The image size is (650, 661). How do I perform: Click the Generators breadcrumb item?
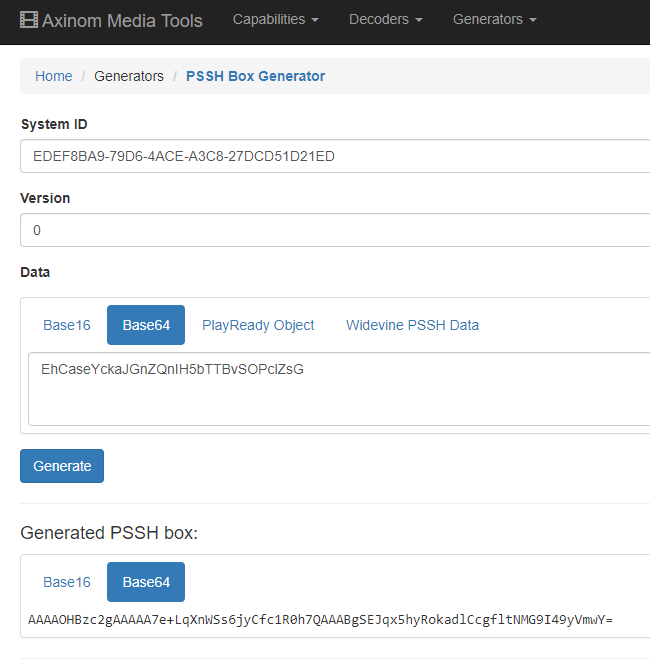[129, 76]
